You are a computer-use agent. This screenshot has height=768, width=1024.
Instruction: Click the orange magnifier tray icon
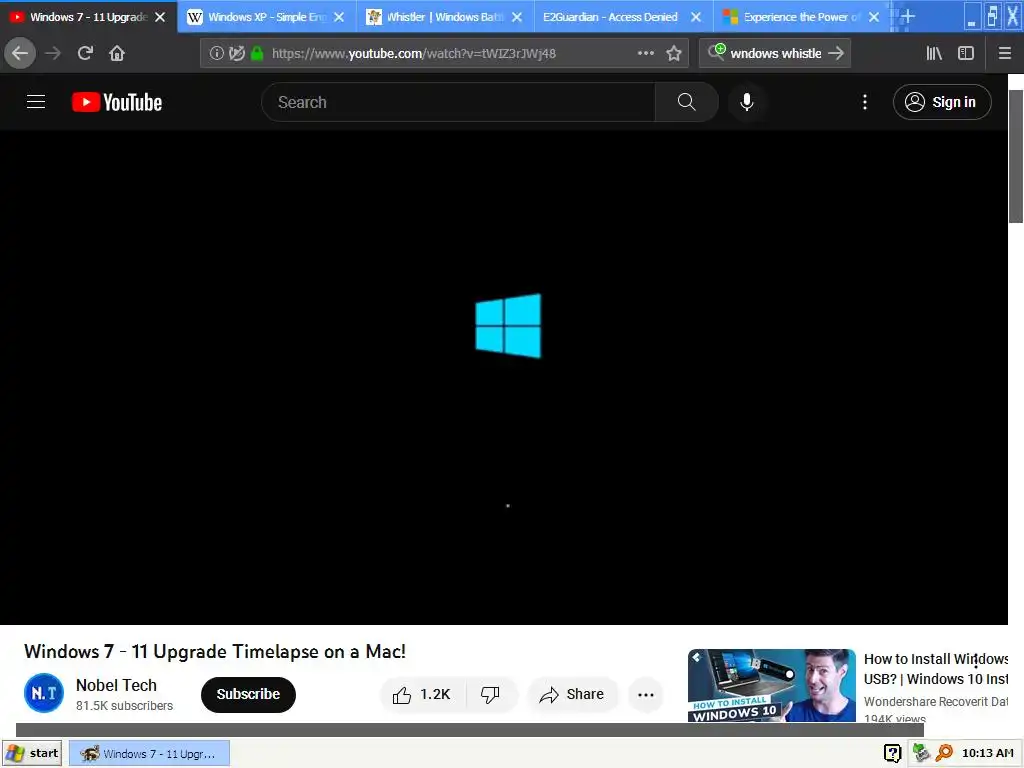point(944,753)
